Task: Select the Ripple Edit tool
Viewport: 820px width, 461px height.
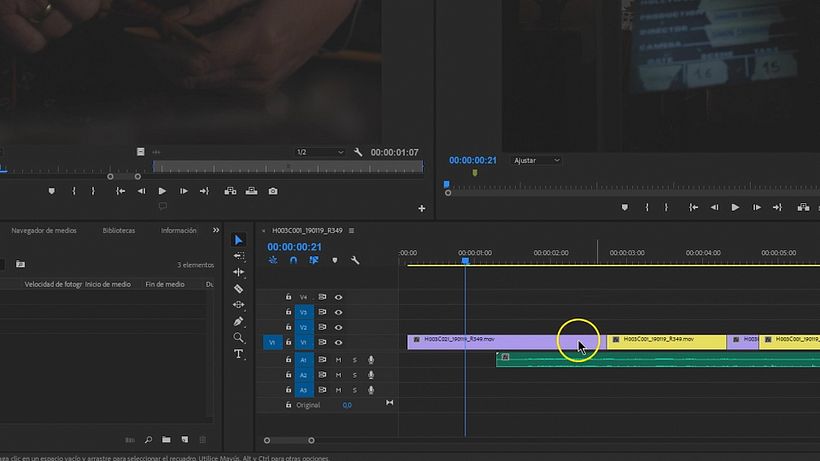Action: pos(238,272)
